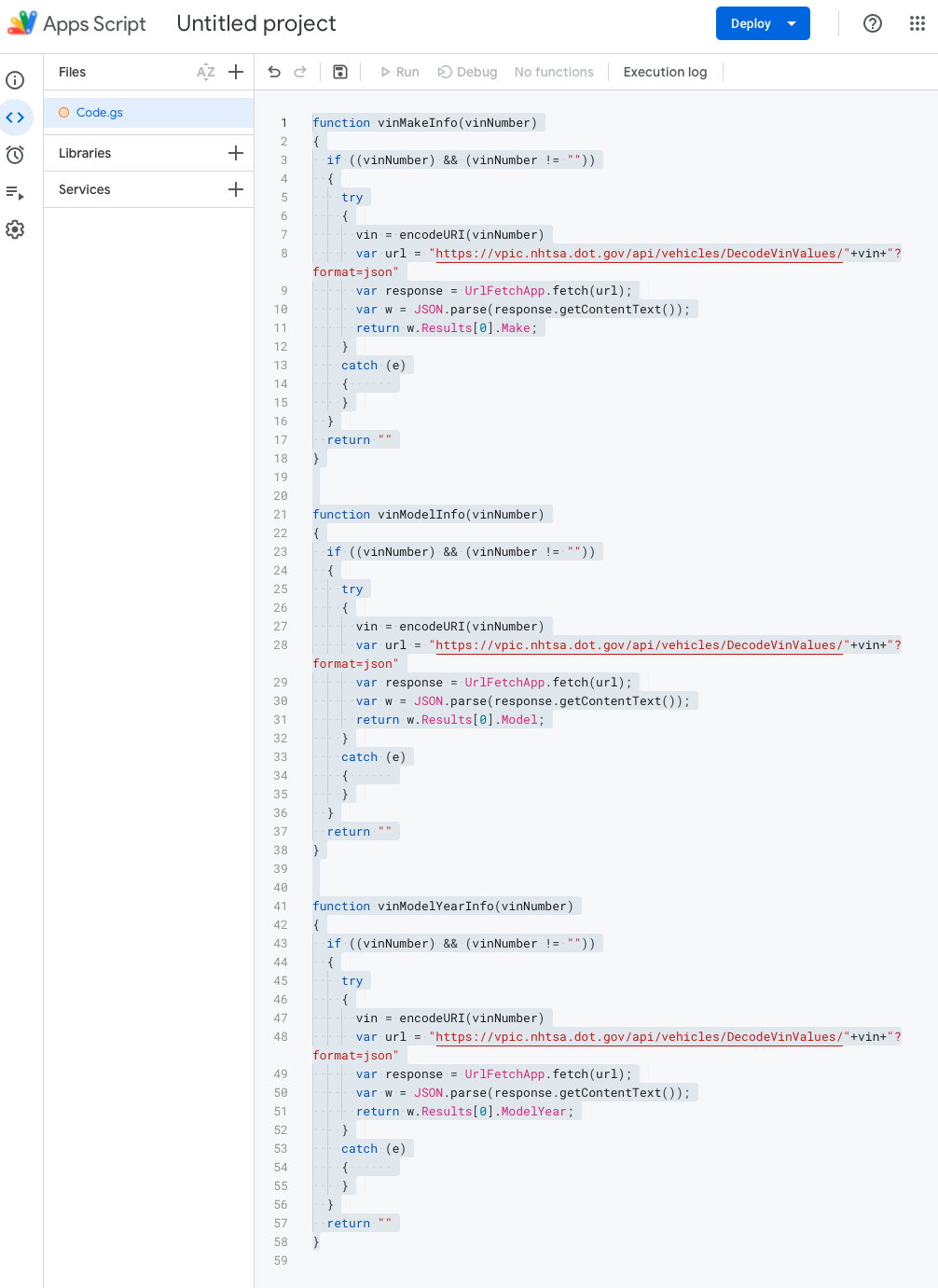Open the Executions panel
The height and width of the screenshot is (1288, 938).
(x=15, y=193)
